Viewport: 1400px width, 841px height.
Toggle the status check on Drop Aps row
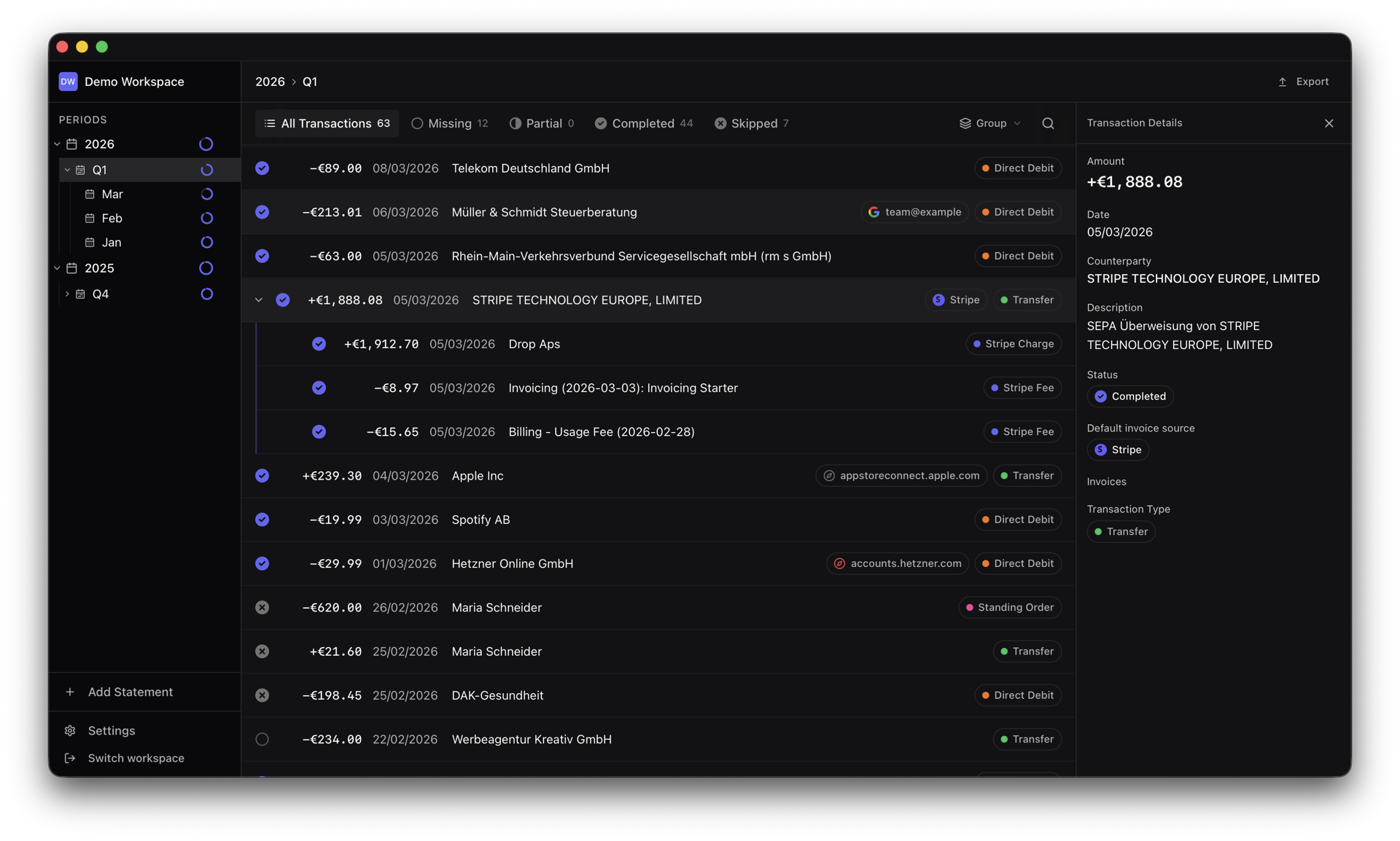(319, 344)
